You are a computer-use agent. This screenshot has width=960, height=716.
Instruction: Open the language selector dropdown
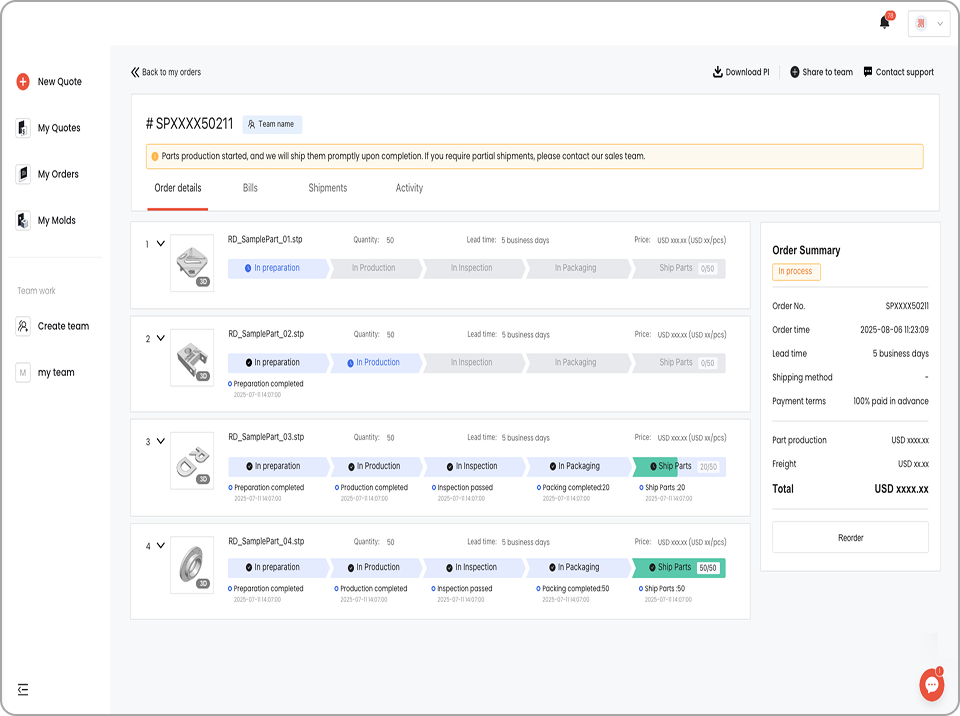tap(928, 24)
